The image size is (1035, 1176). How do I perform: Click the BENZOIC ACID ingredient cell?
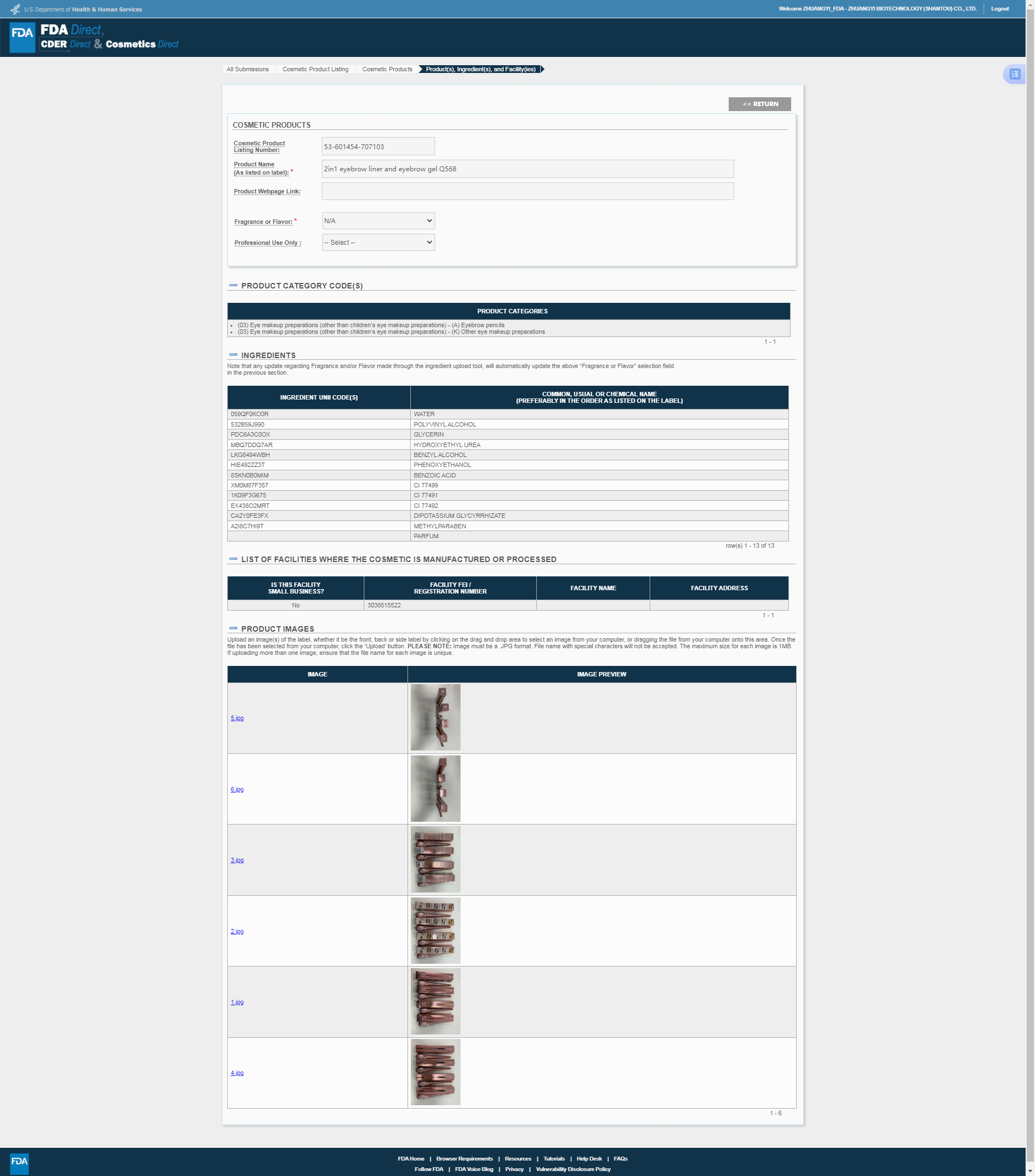click(599, 475)
